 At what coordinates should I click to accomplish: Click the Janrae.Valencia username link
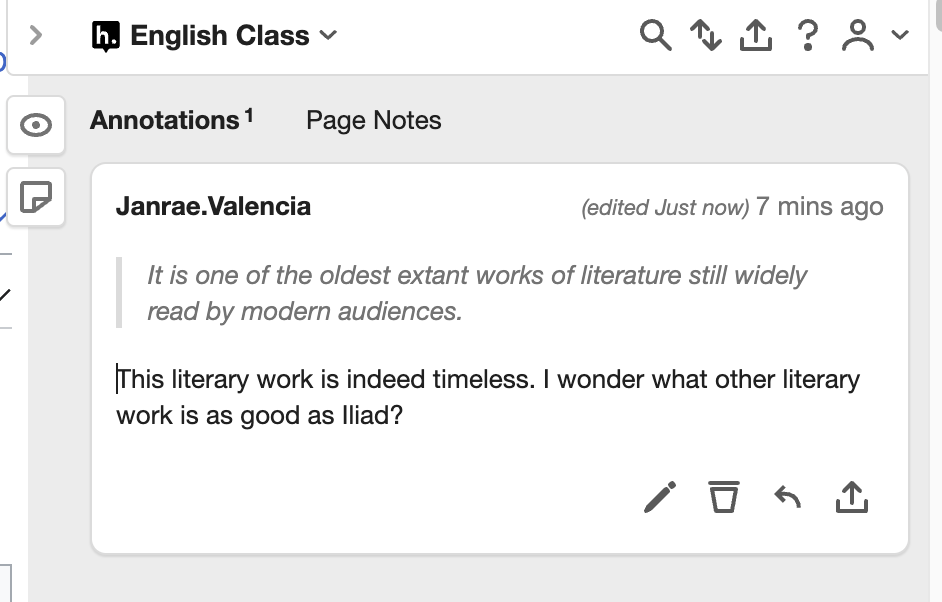pos(213,207)
